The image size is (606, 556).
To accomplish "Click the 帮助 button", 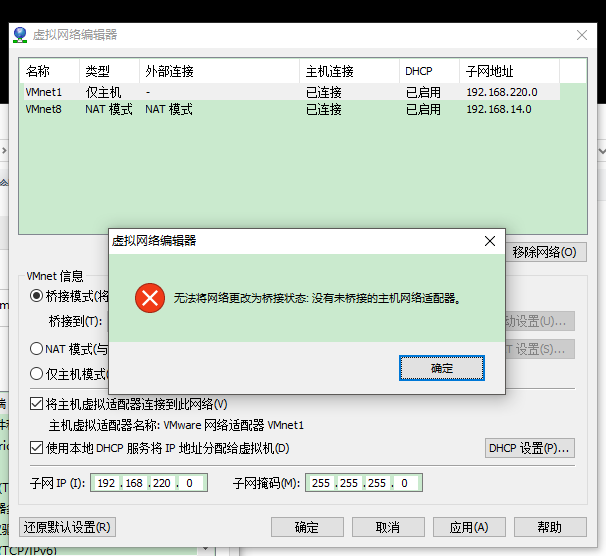I will tap(550, 527).
